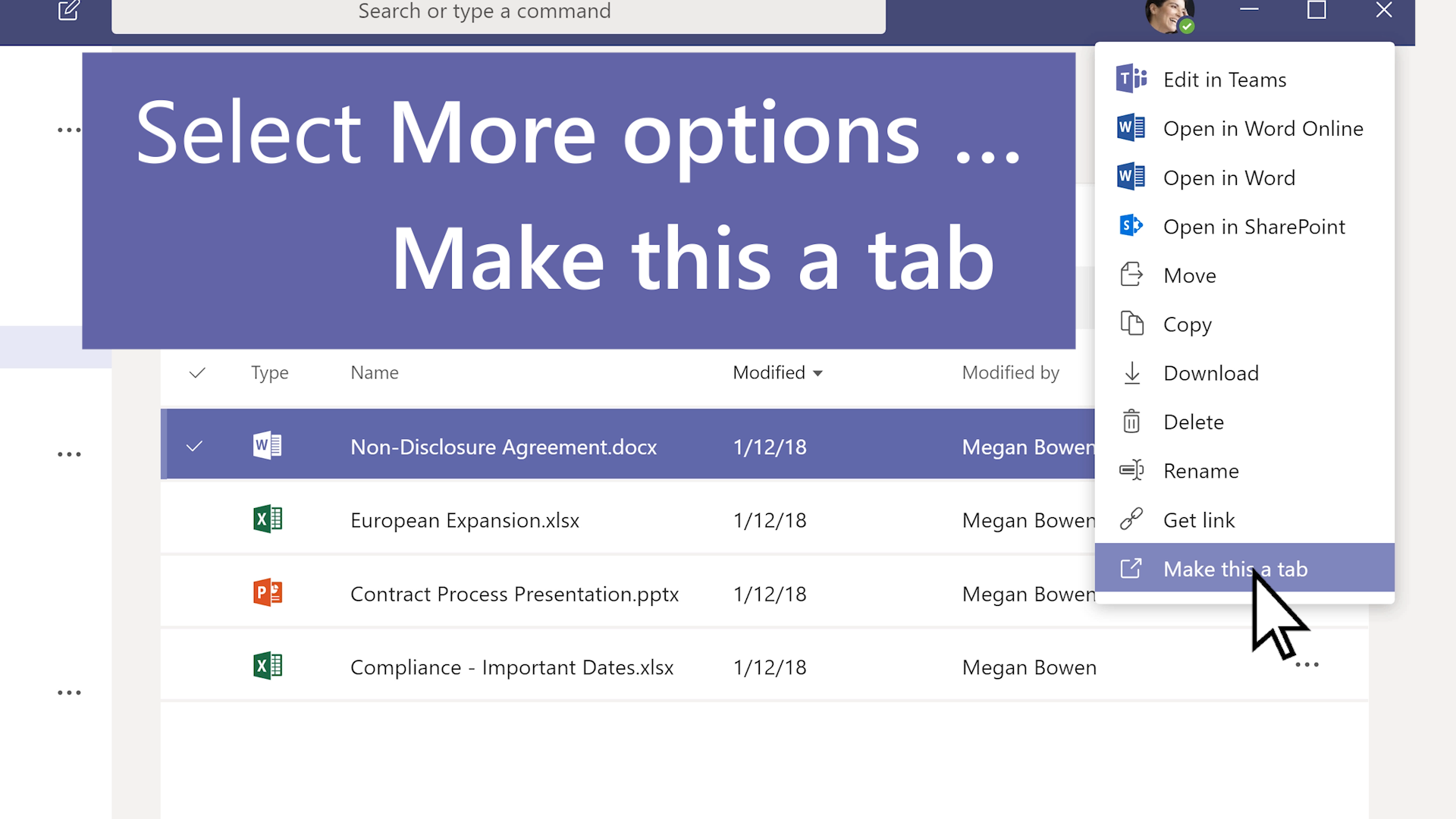Select Make this a tab option
1456x819 pixels.
point(1236,568)
